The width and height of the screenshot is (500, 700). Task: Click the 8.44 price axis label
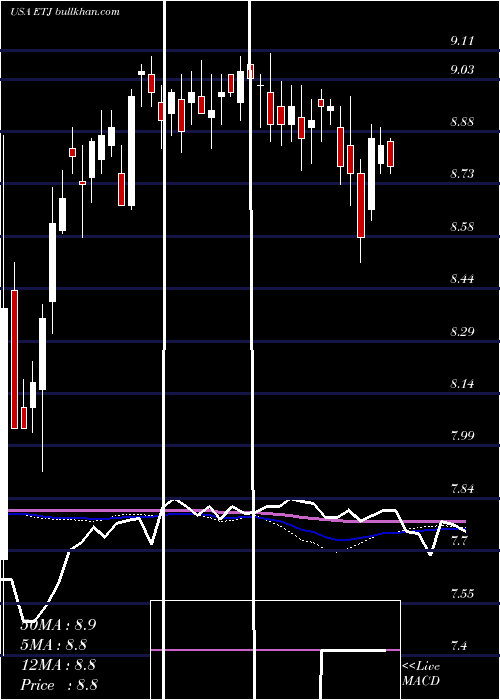pyautogui.click(x=462, y=279)
